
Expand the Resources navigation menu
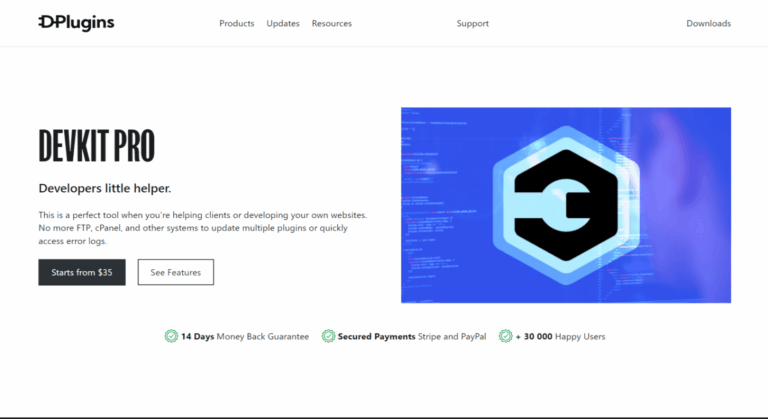tap(331, 24)
